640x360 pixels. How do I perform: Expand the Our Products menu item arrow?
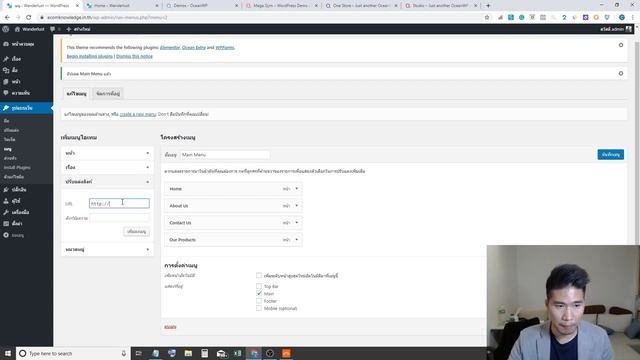click(x=297, y=240)
